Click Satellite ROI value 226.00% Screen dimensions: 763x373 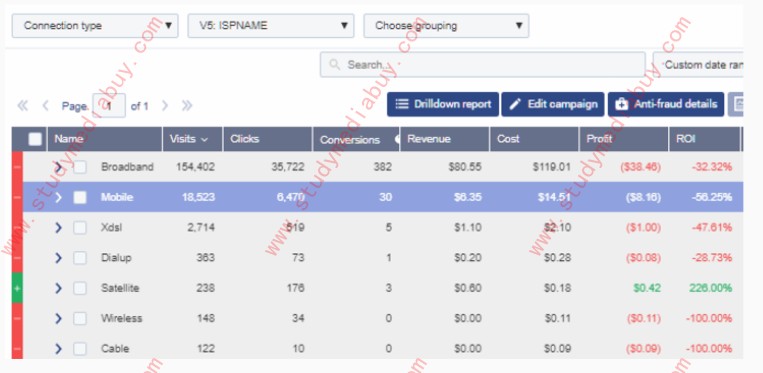coord(710,288)
